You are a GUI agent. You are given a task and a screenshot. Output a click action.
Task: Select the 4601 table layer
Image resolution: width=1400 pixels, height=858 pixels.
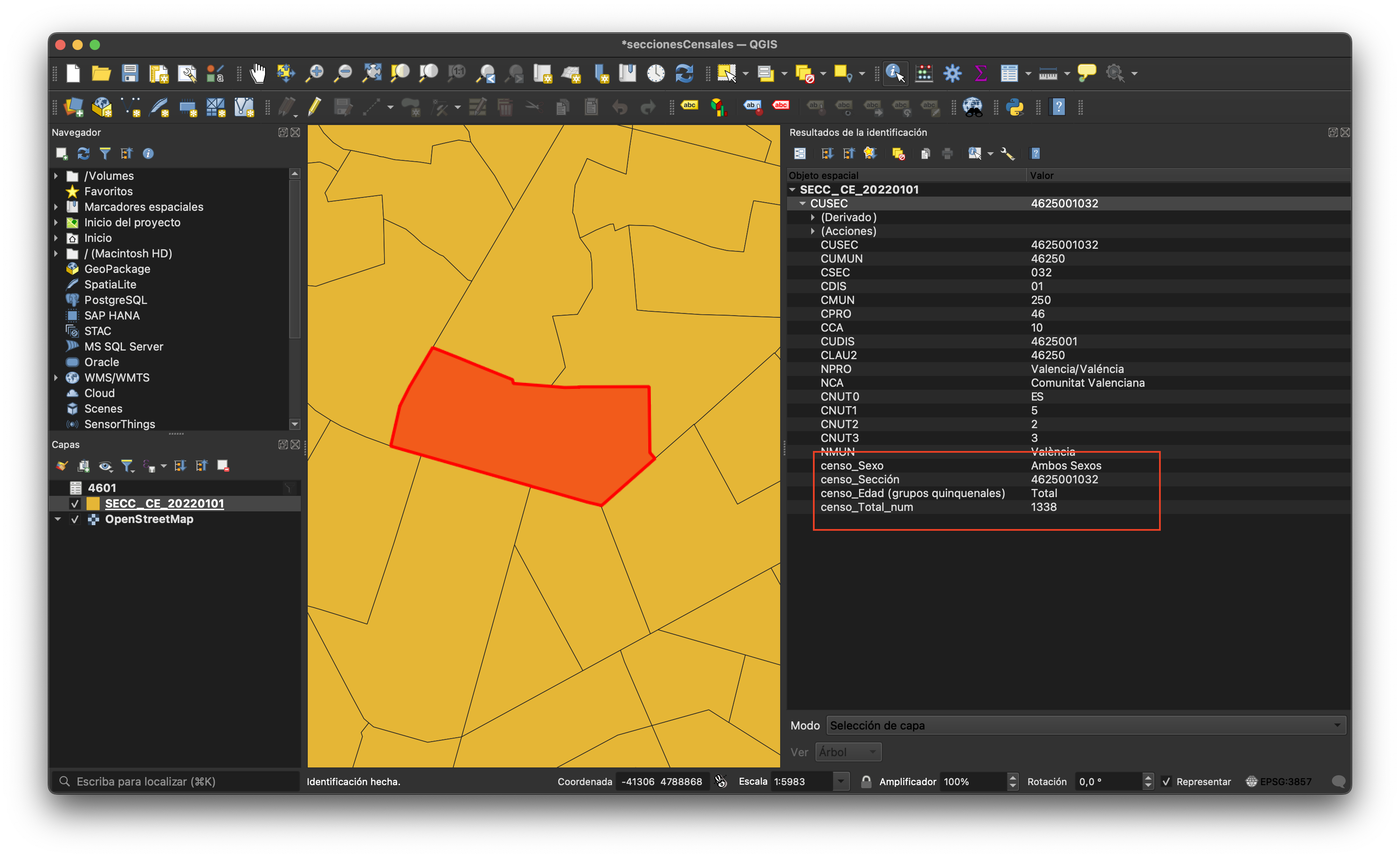102,488
